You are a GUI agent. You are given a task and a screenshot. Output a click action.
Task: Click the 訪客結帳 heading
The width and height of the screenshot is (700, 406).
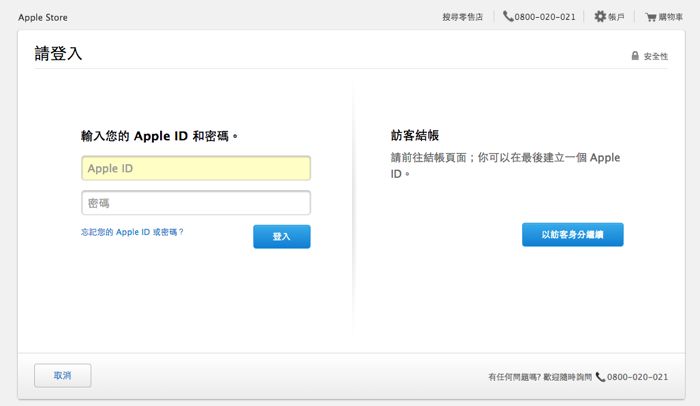[x=415, y=135]
